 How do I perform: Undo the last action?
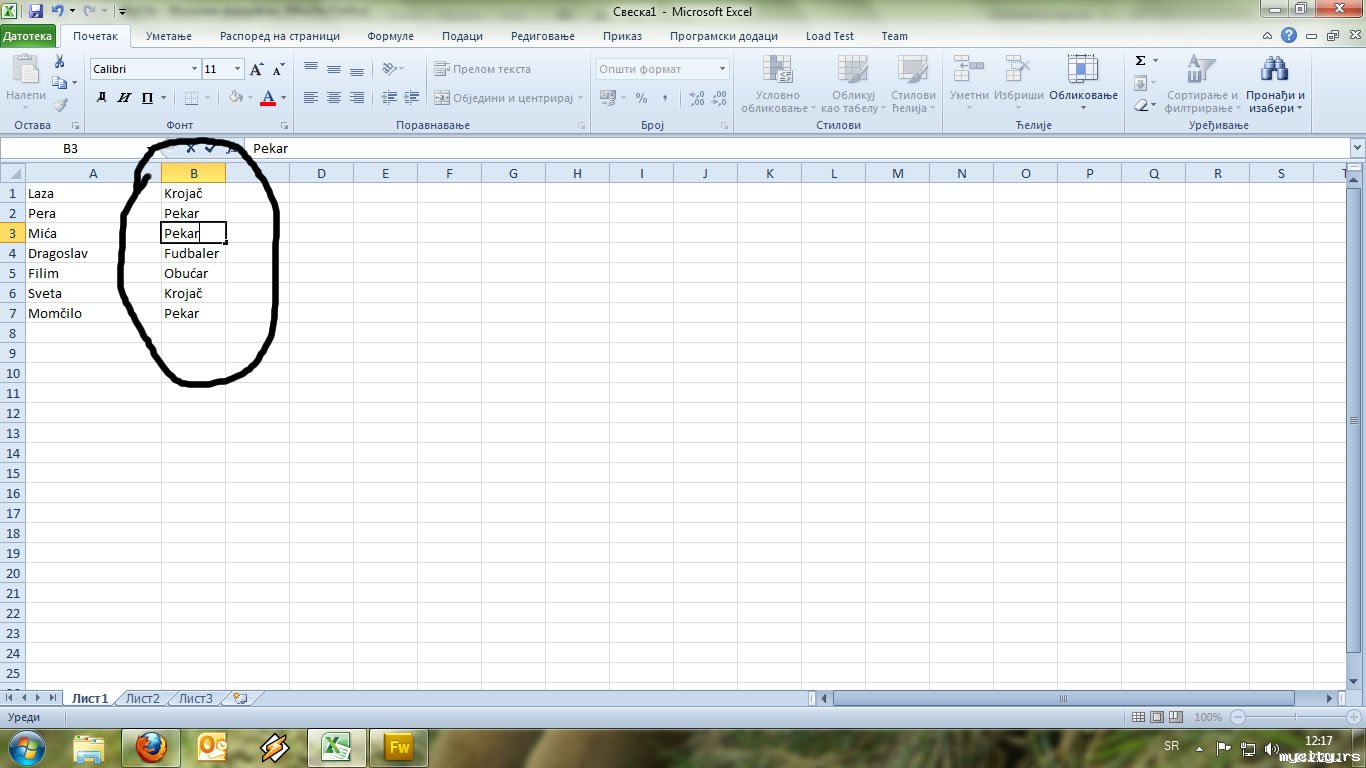57,11
